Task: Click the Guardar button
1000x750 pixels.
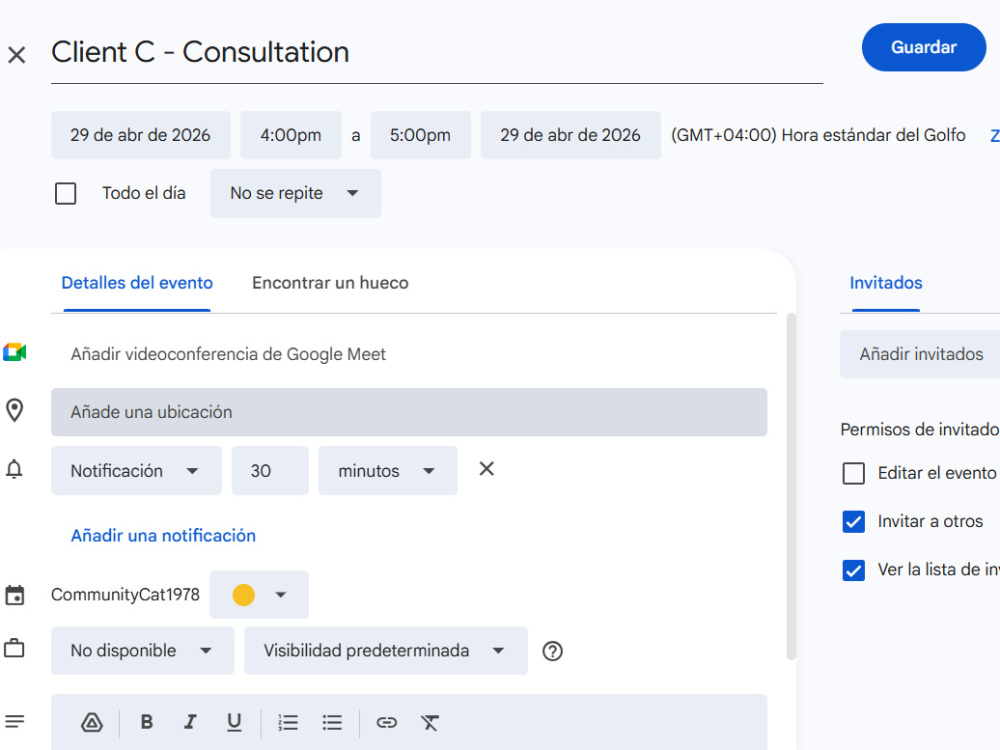Action: pos(923,47)
